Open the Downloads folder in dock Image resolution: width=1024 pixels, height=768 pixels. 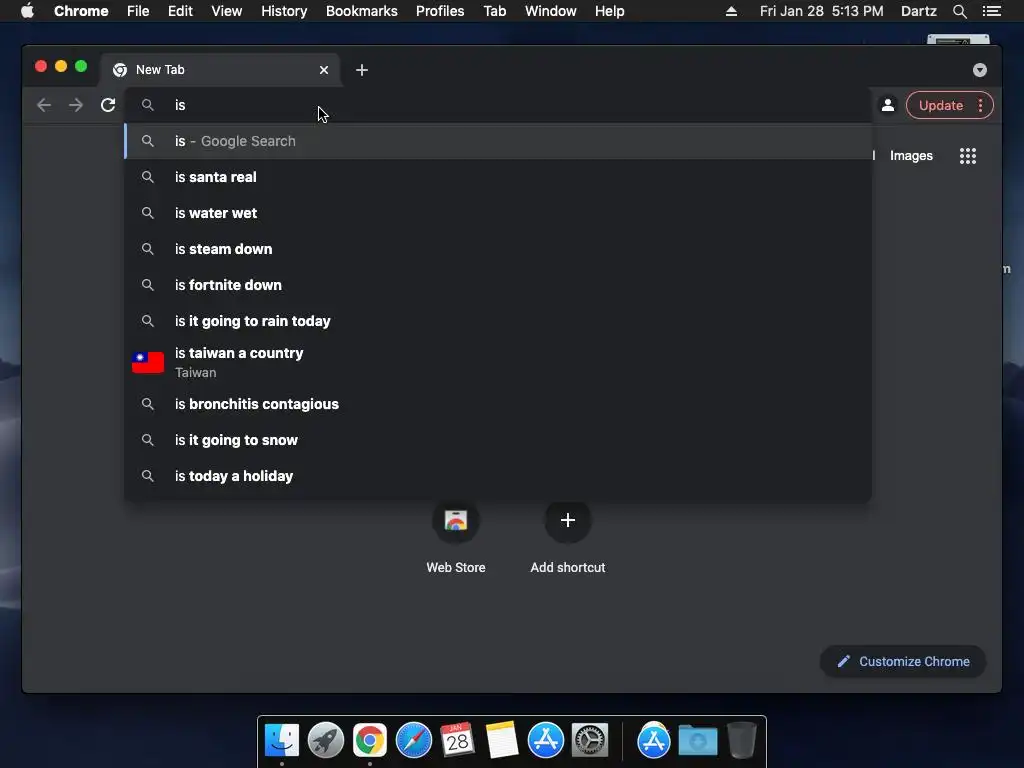coord(697,741)
